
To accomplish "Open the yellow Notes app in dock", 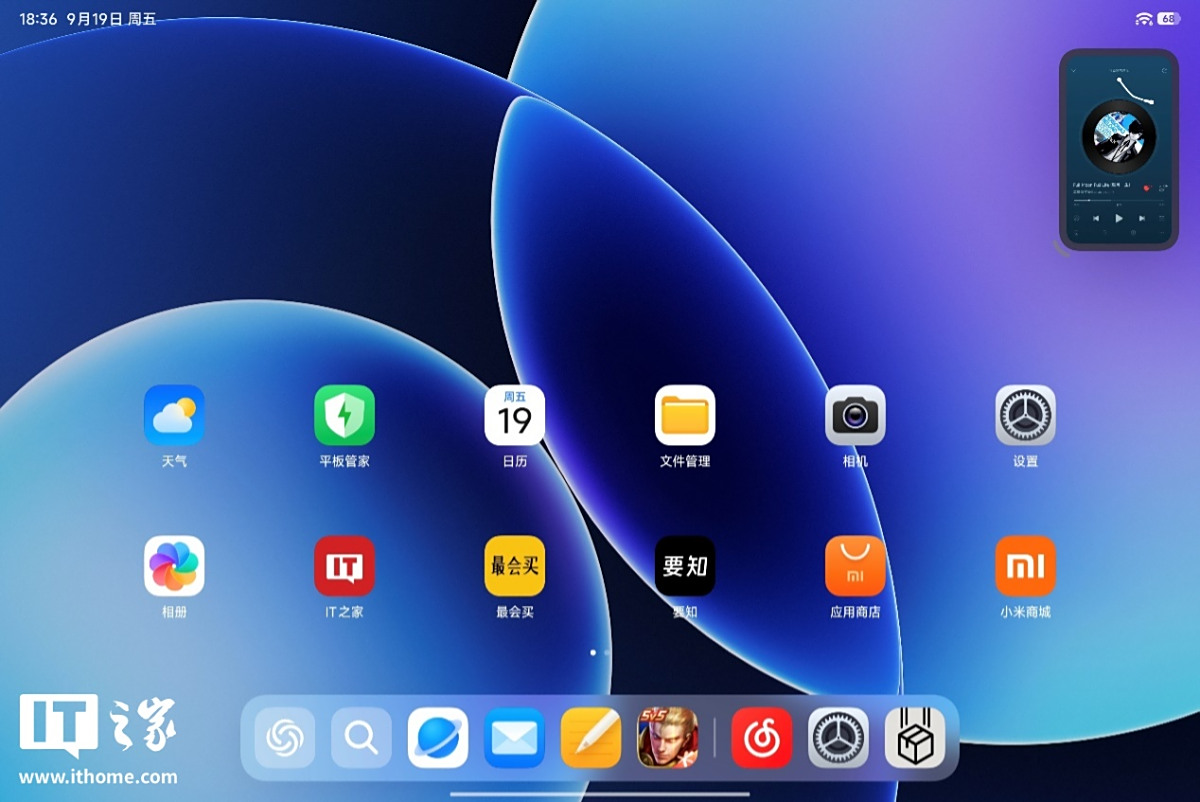I will click(591, 738).
